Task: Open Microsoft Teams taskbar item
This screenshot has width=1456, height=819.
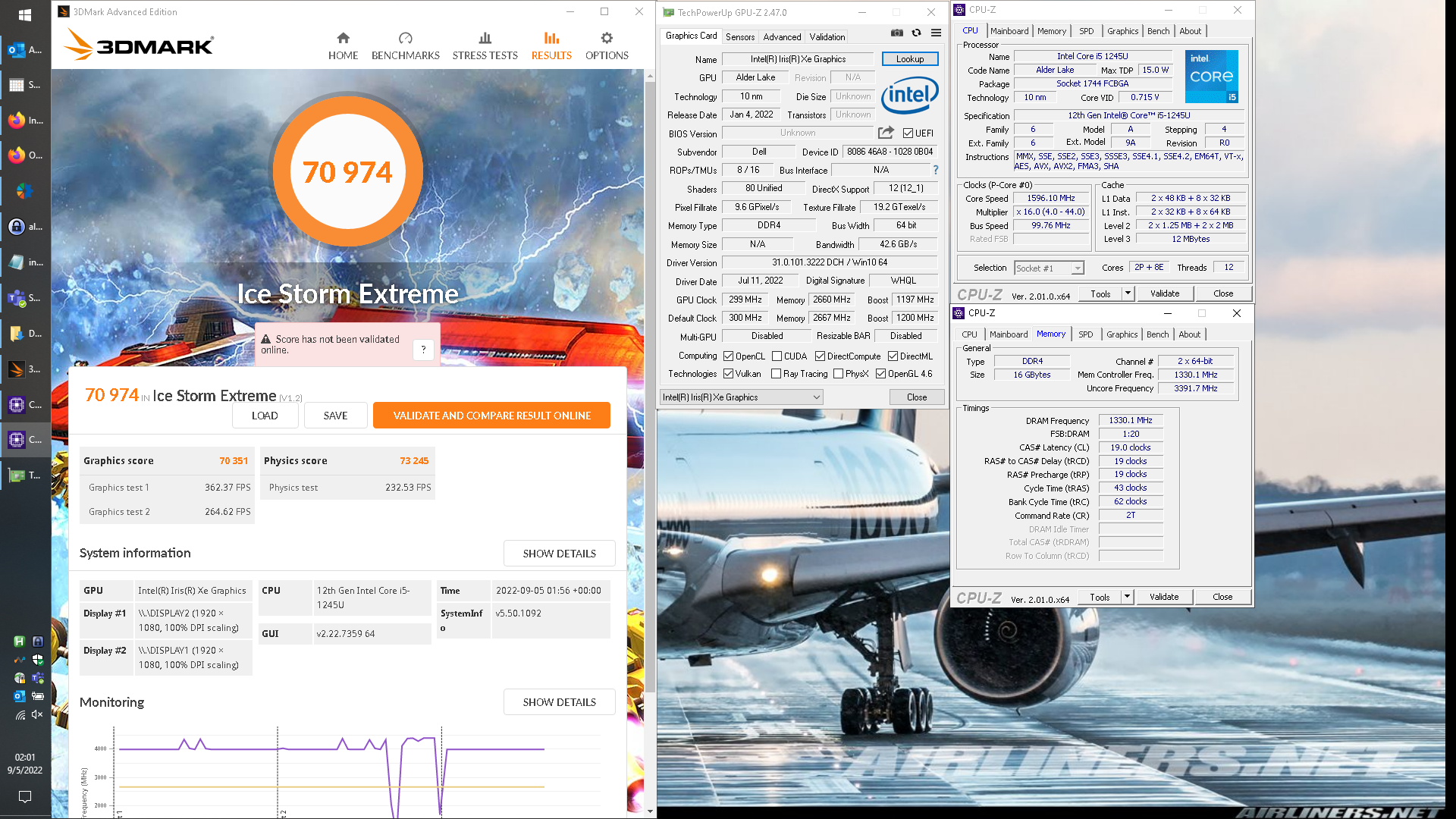Action: [x=25, y=298]
